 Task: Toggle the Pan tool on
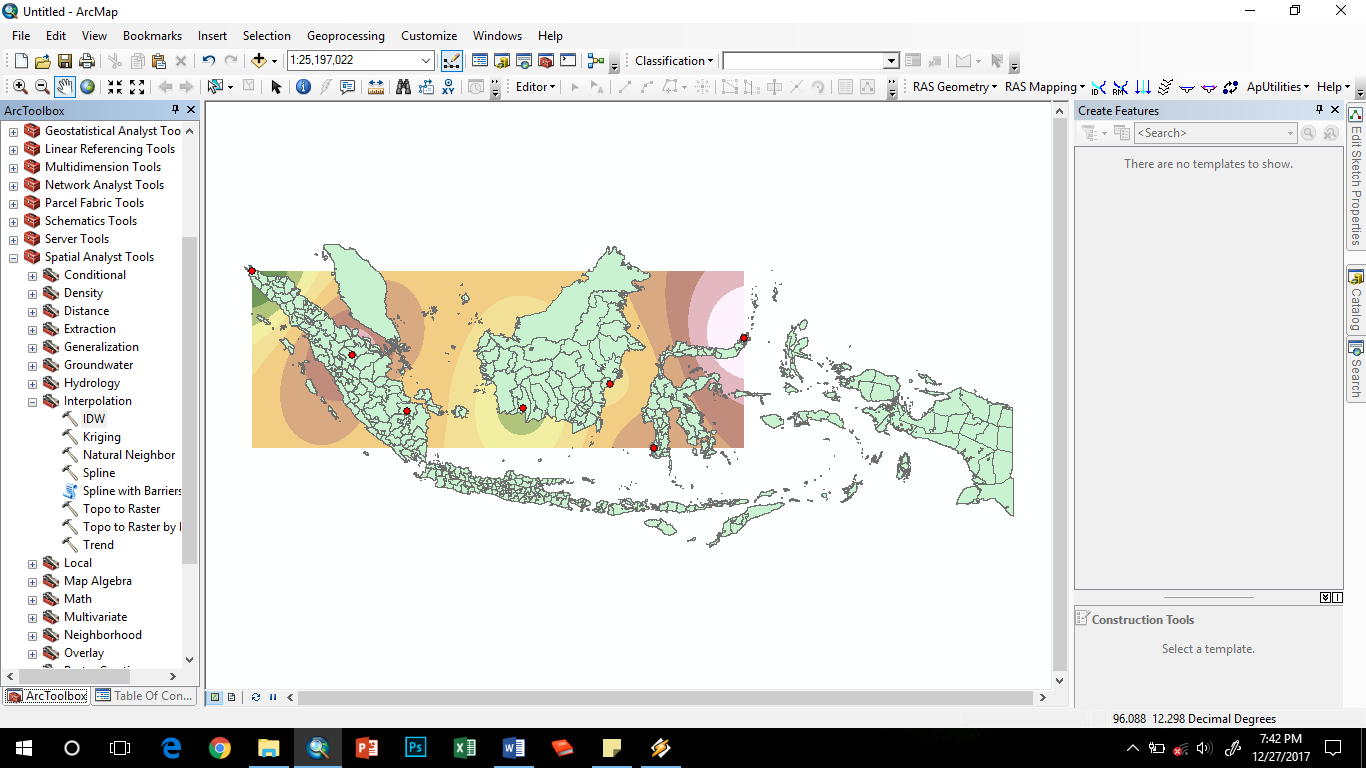tap(64, 86)
